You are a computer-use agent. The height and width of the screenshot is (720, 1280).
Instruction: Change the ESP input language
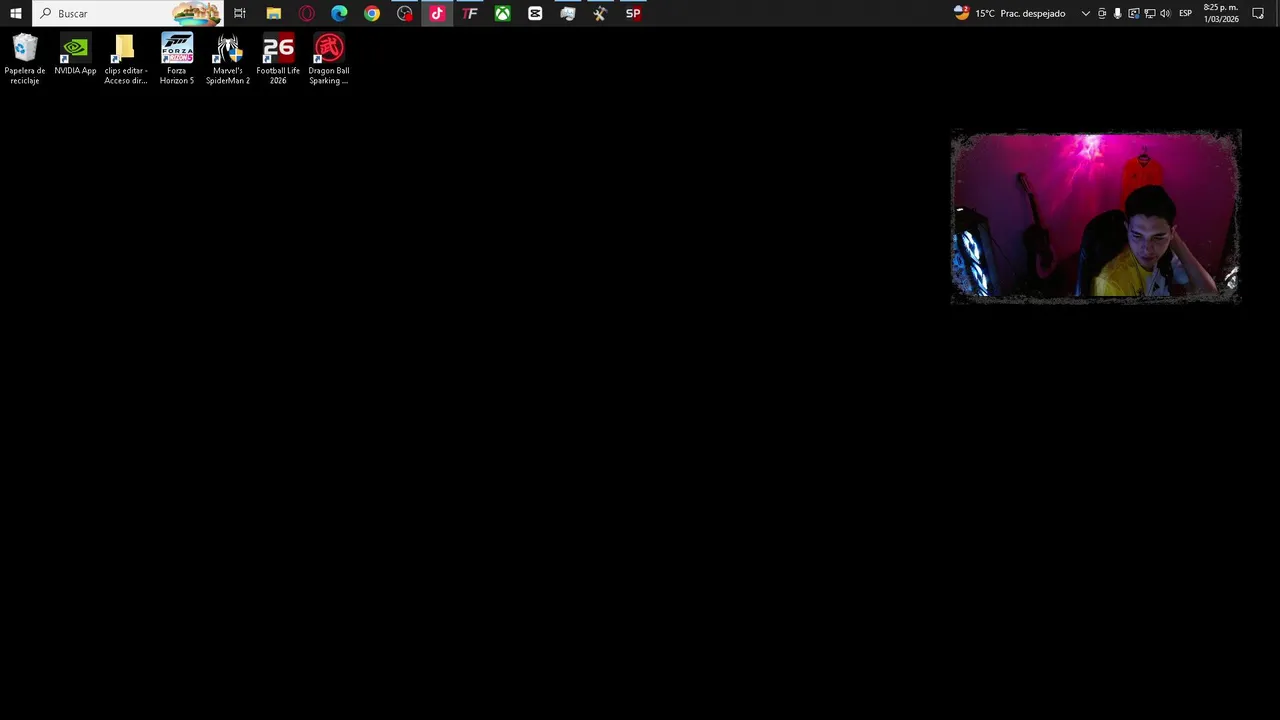point(1186,13)
